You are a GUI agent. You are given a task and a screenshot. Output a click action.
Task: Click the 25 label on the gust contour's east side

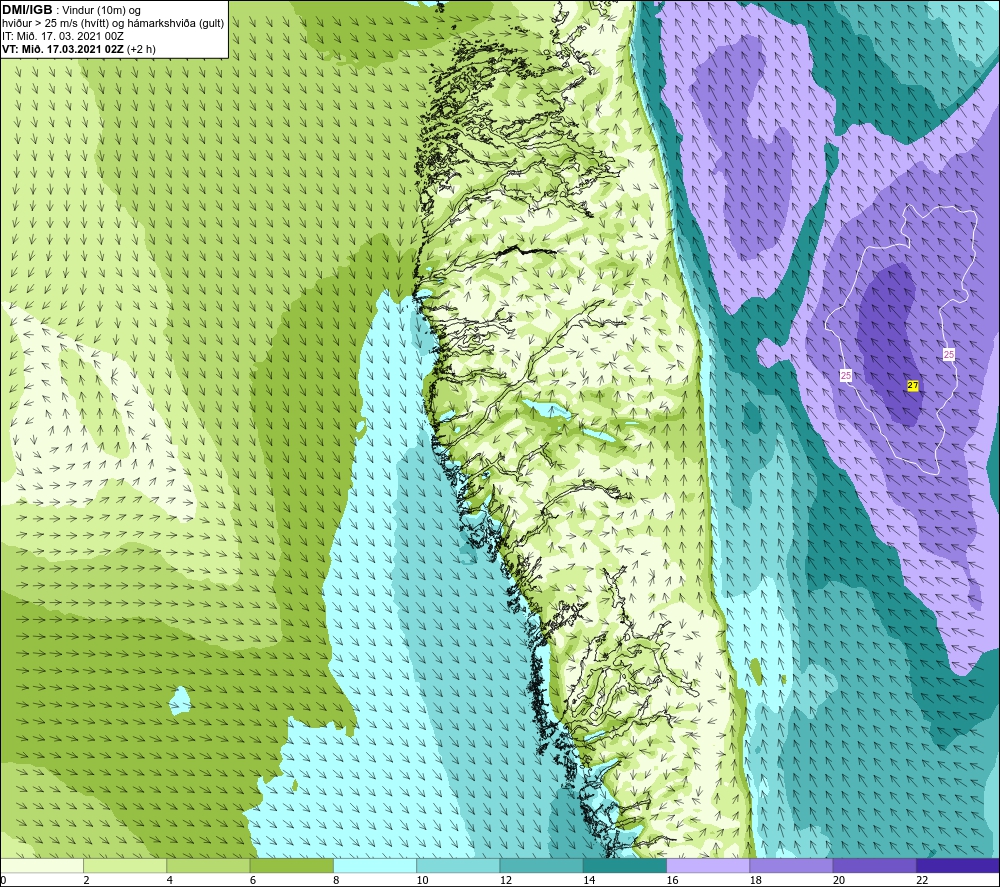pyautogui.click(x=948, y=354)
